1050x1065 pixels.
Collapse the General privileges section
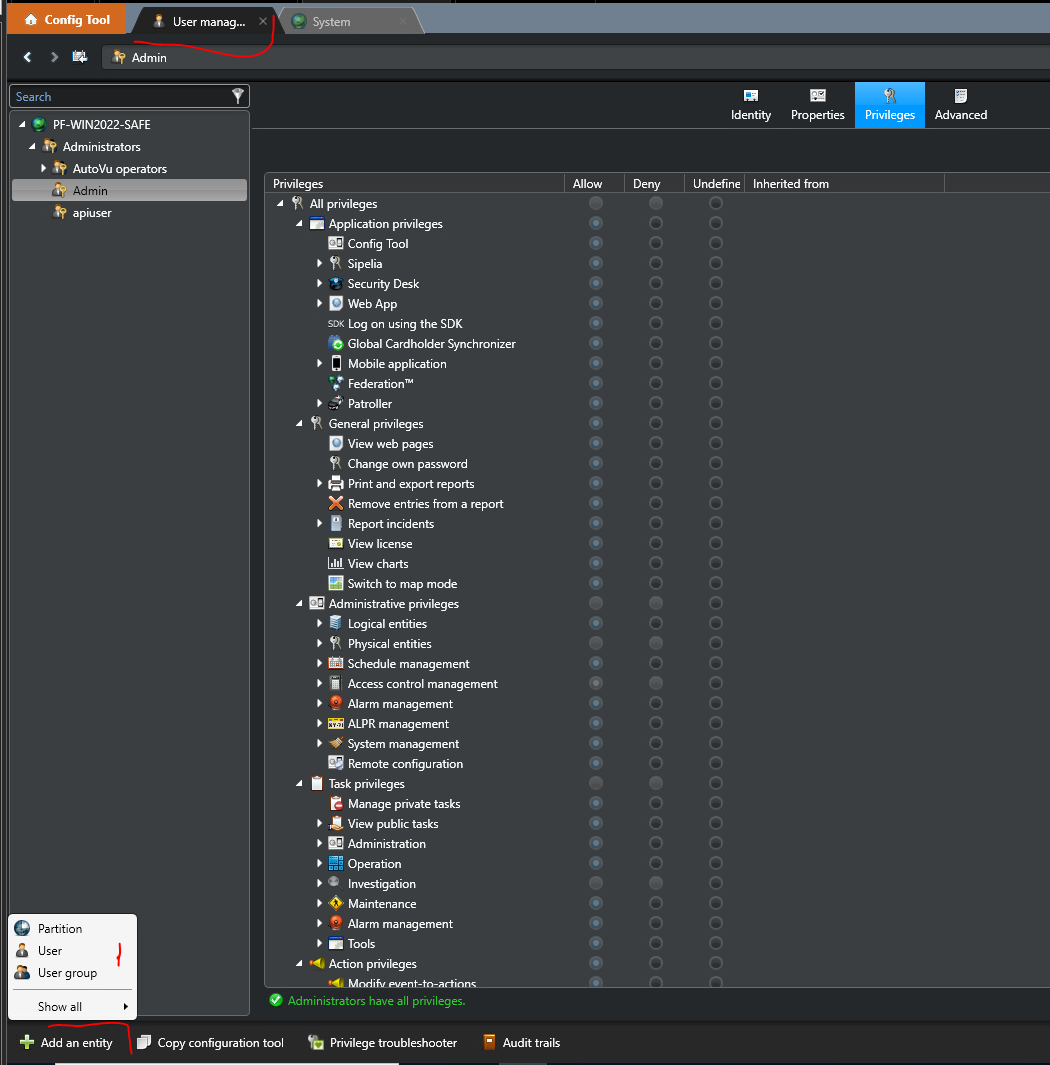click(x=300, y=423)
